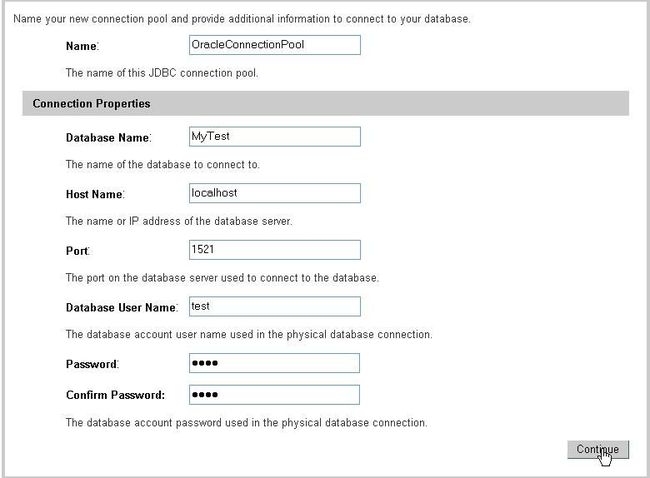Click the Continue button

point(598,449)
